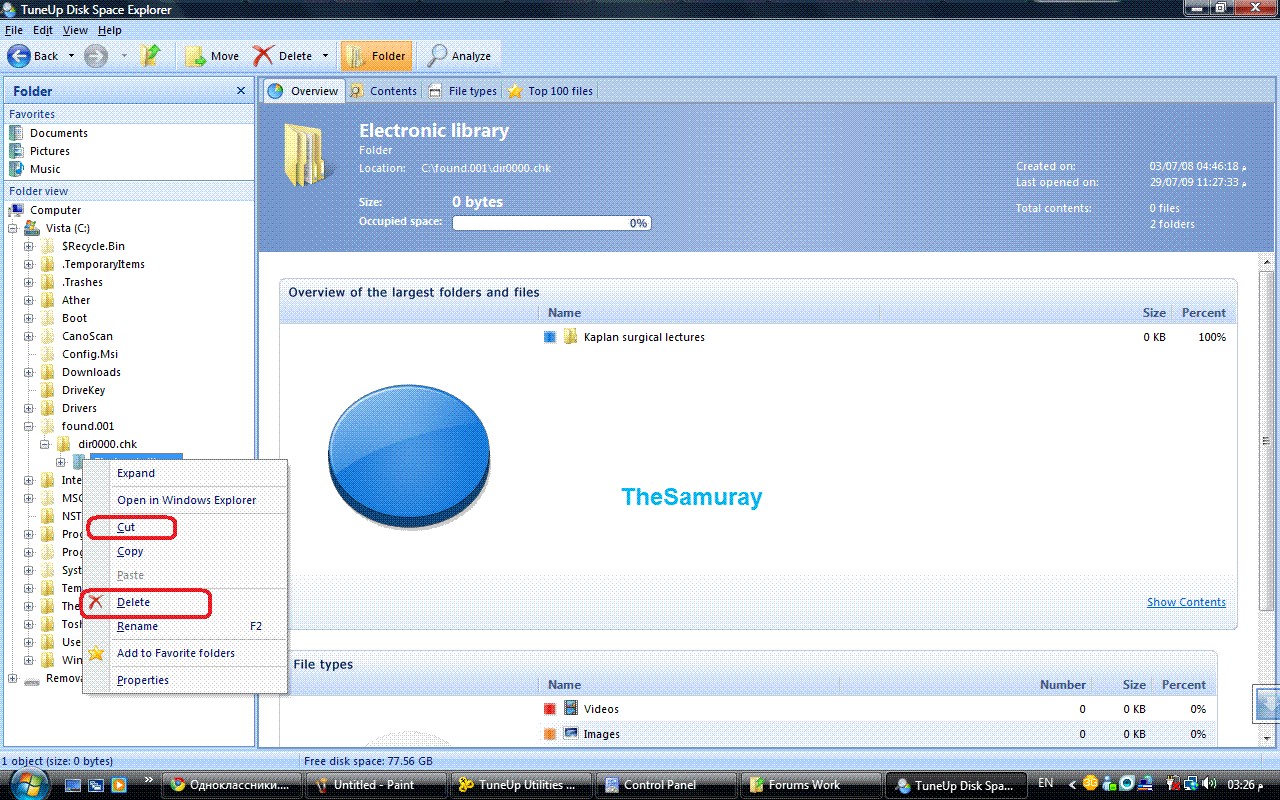Click the Move toolbar button
The image size is (1280, 800).
tap(212, 56)
